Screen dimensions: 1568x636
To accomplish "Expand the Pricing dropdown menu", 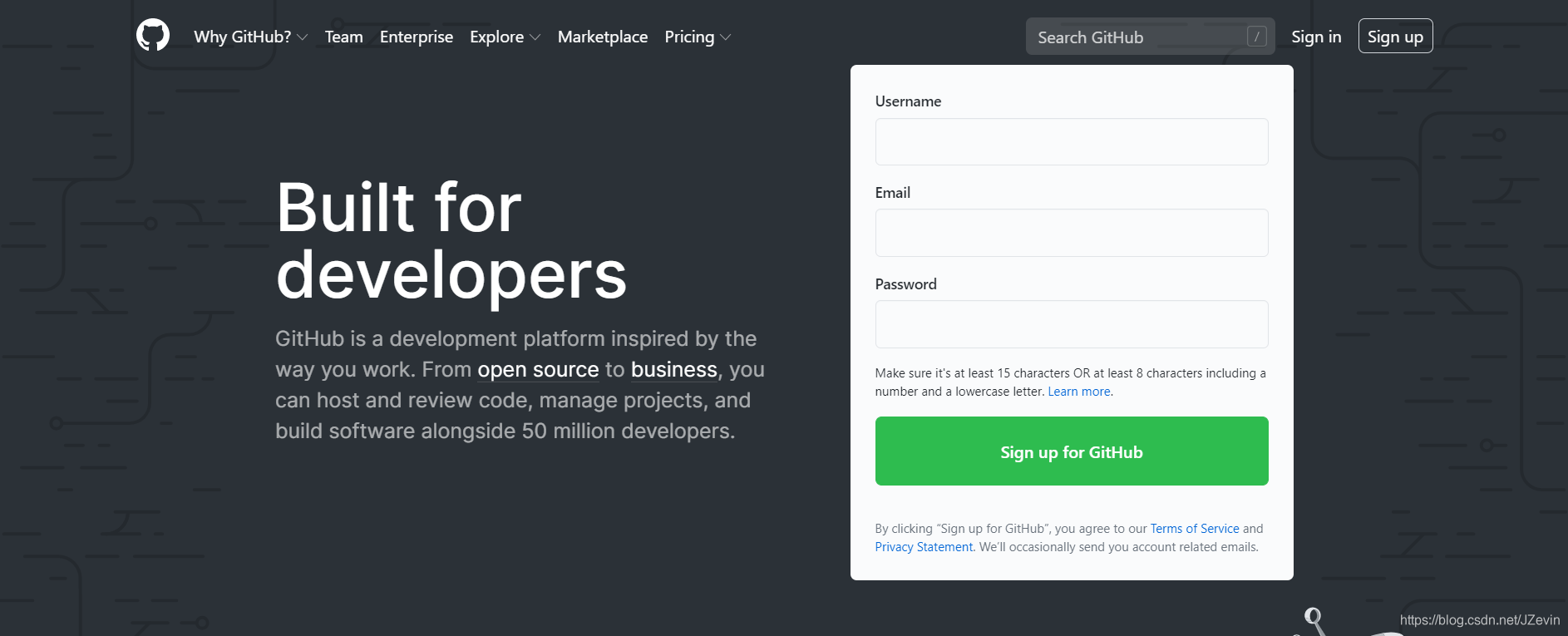I will (x=698, y=37).
